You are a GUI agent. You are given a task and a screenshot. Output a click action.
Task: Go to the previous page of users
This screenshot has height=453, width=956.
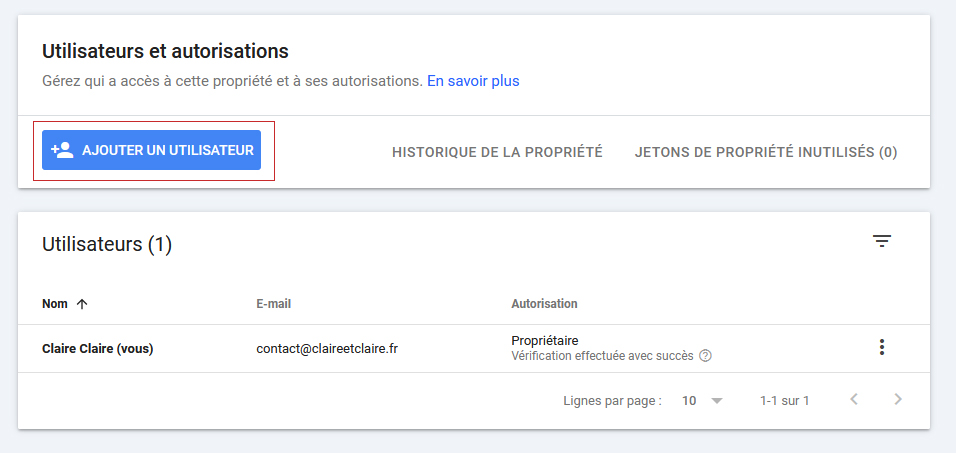pyautogui.click(x=854, y=400)
